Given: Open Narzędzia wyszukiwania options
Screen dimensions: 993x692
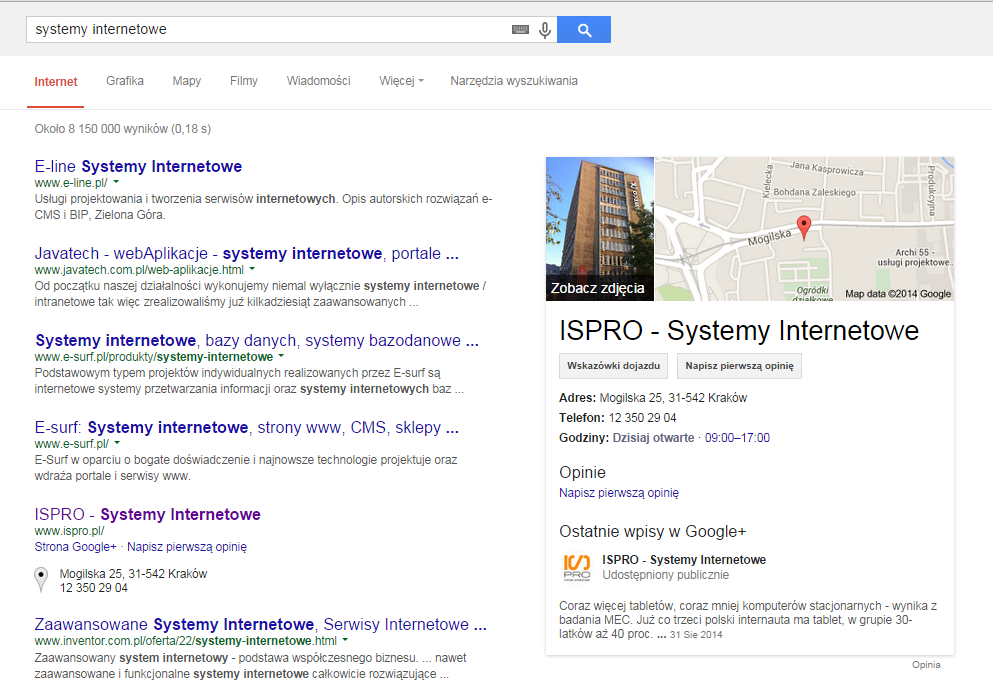Looking at the screenshot, I should (514, 81).
